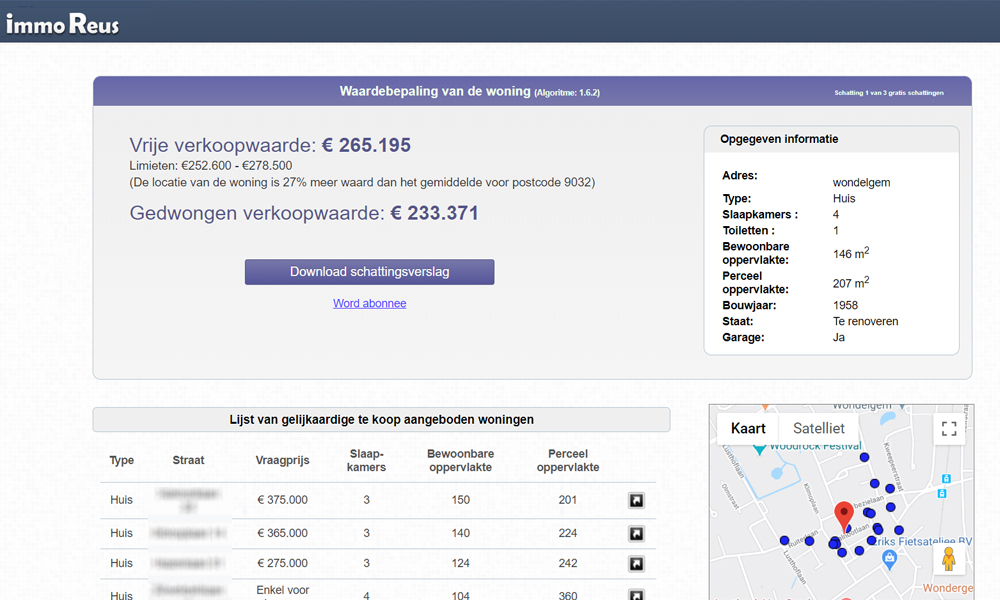Open the photo of the €275.000 listing
The height and width of the screenshot is (600, 1000).
[636, 563]
